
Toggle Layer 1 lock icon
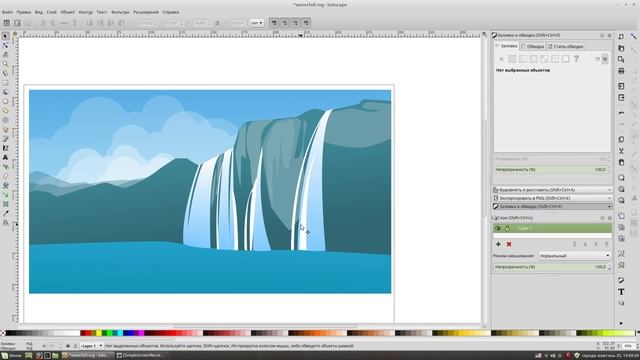tap(507, 228)
